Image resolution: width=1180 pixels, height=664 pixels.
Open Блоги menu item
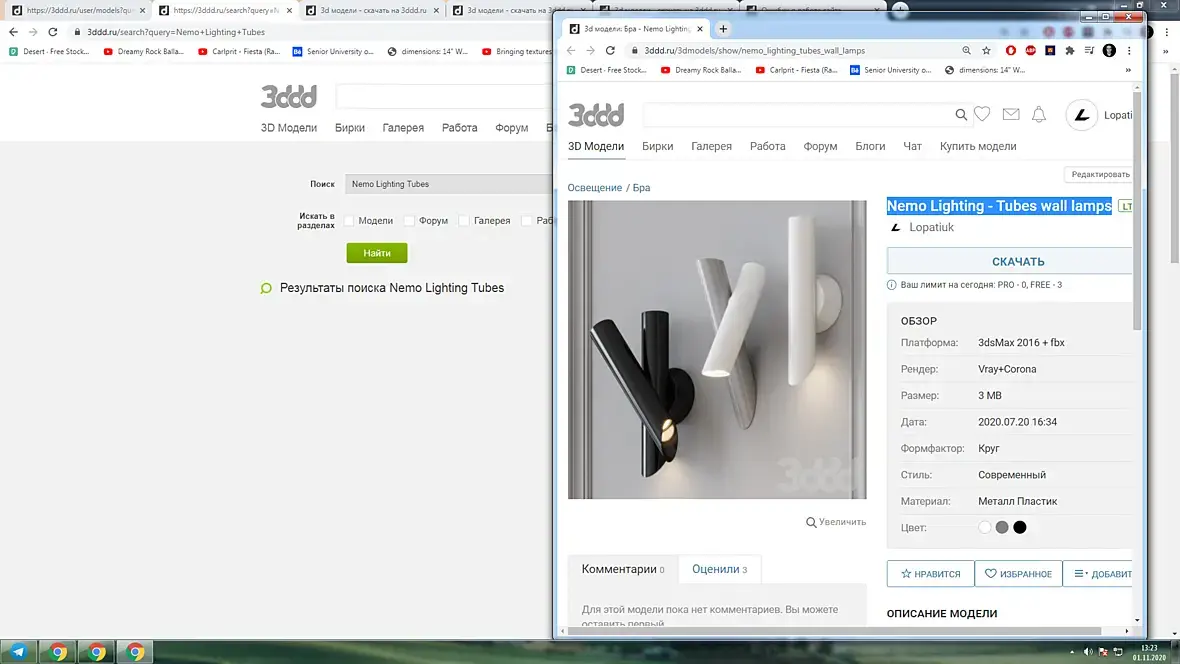point(870,146)
